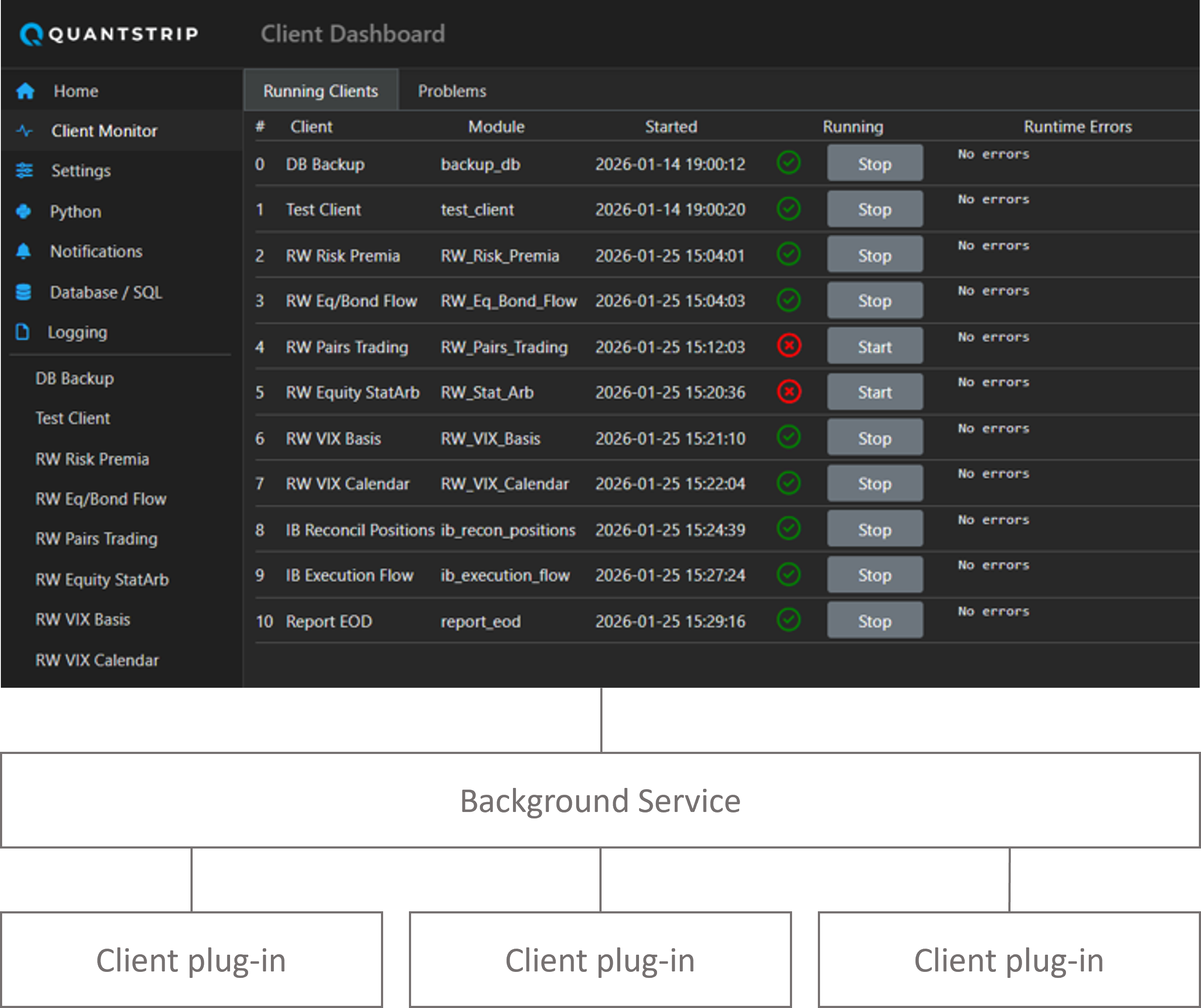Open the Logging section

pos(78,332)
